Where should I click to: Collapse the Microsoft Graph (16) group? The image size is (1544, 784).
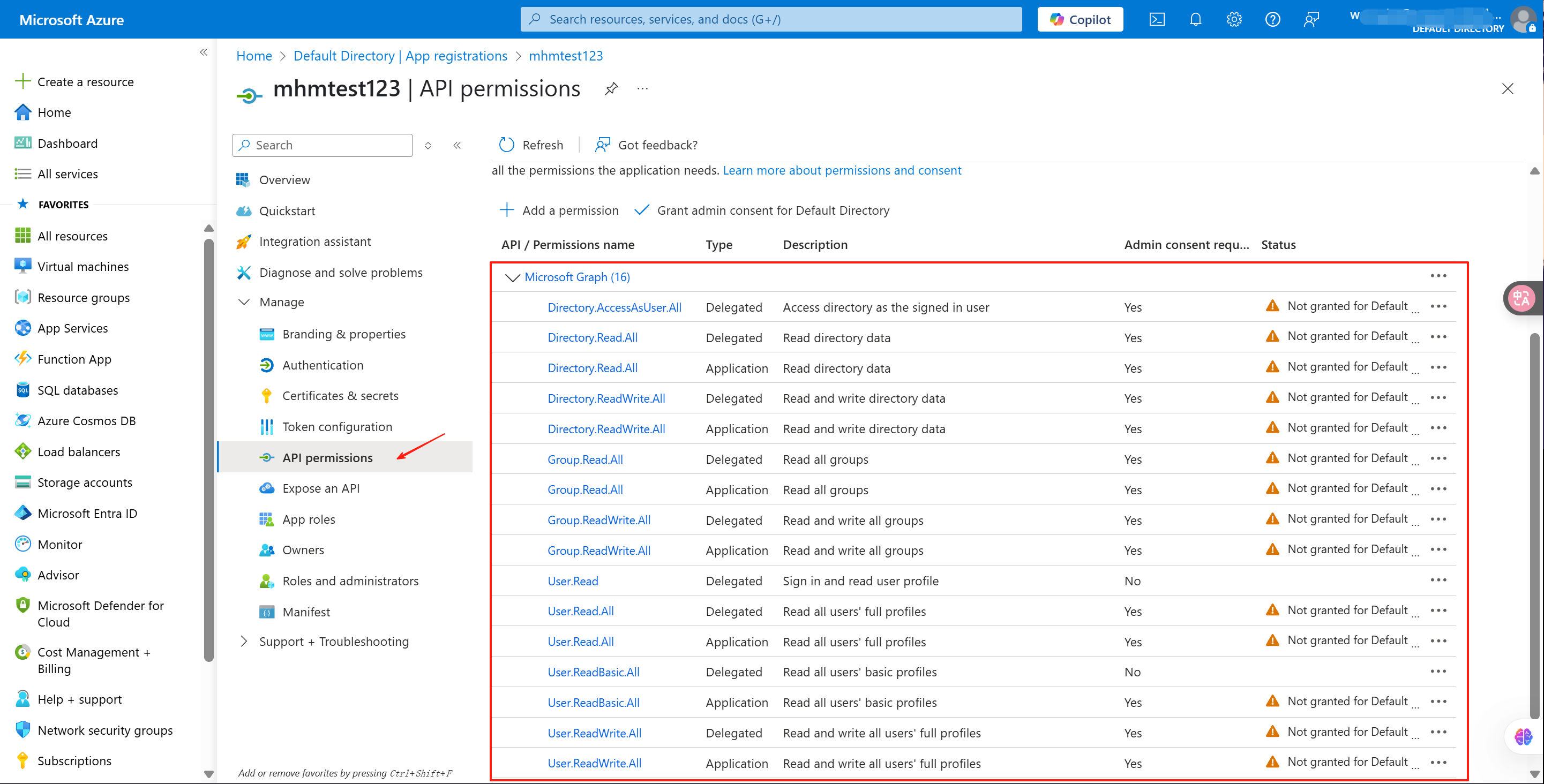coord(512,277)
